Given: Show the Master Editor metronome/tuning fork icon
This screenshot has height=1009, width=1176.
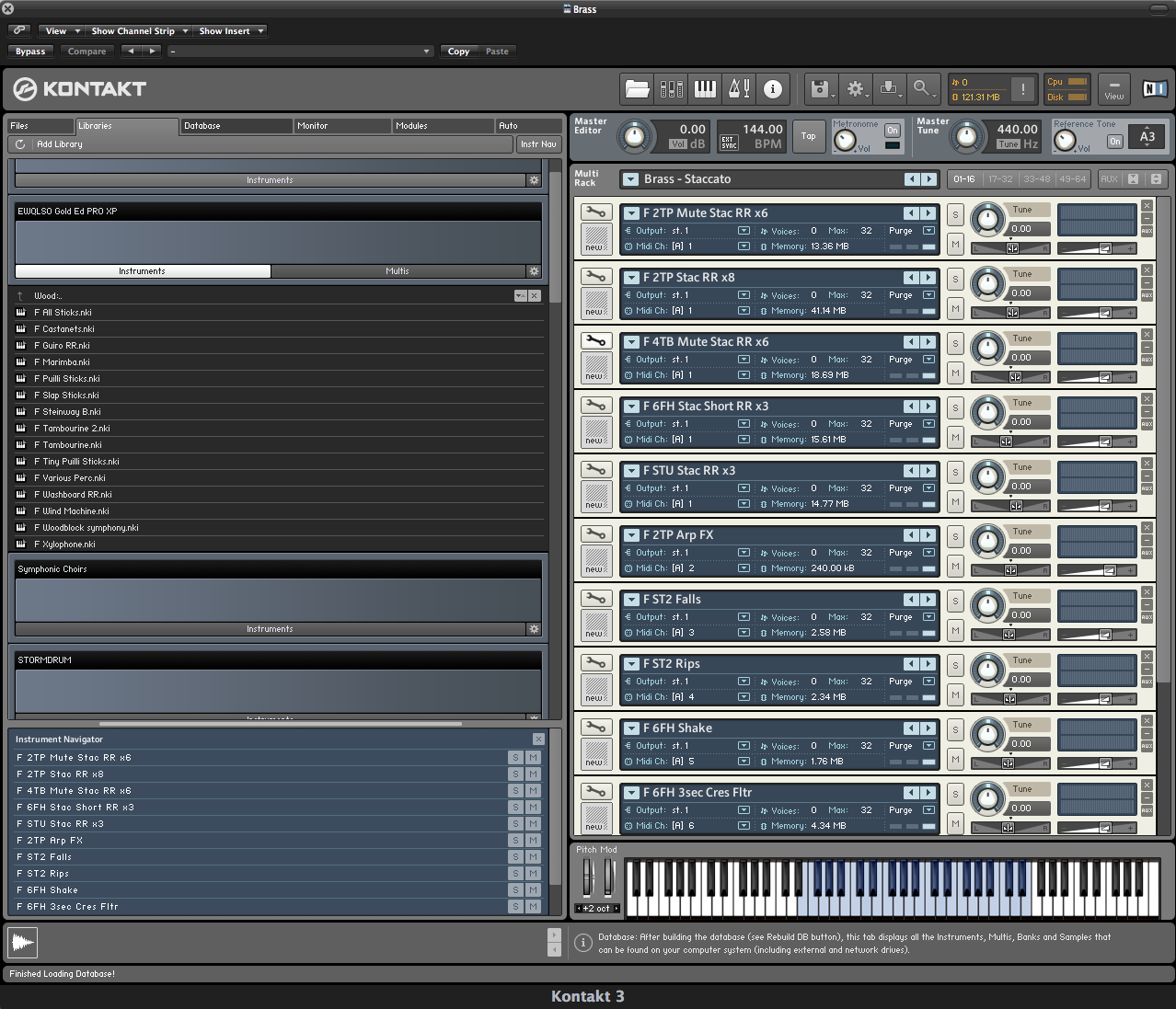Looking at the screenshot, I should pos(739,88).
